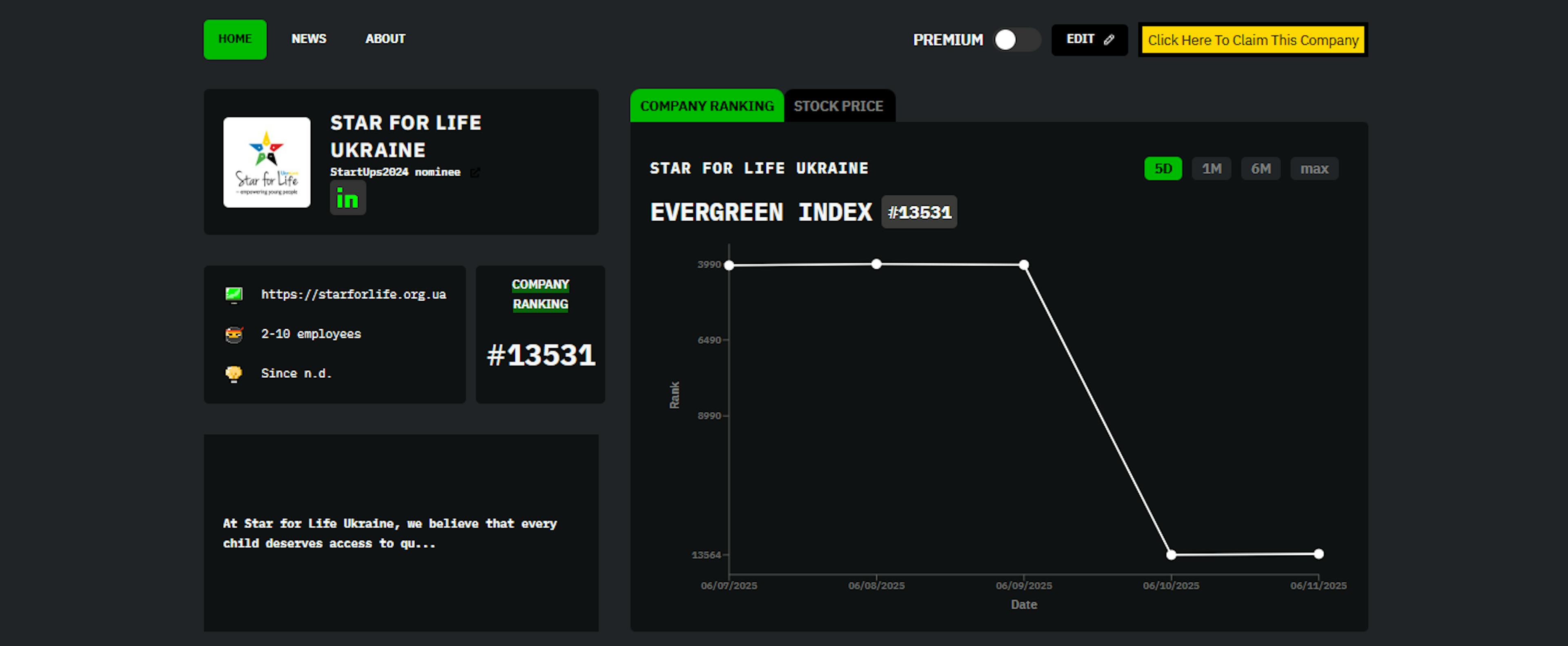The width and height of the screenshot is (1568, 646).
Task: Open the STOCK PRICE tab
Action: coord(838,106)
